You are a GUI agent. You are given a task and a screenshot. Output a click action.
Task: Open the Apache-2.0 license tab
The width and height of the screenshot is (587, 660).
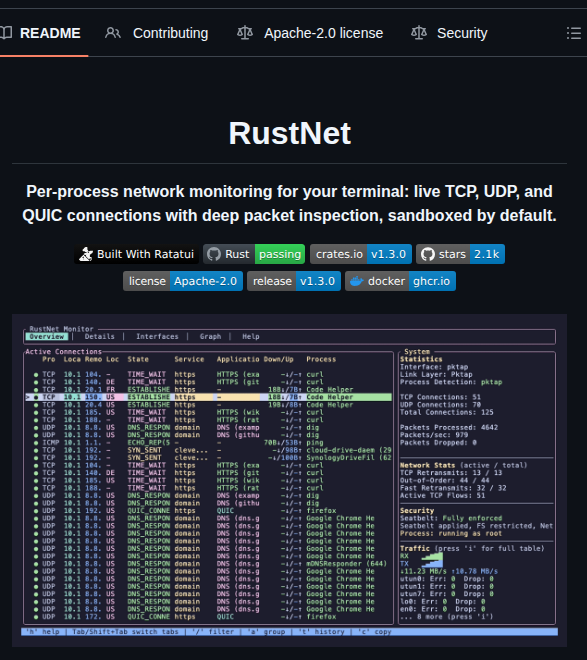click(310, 33)
